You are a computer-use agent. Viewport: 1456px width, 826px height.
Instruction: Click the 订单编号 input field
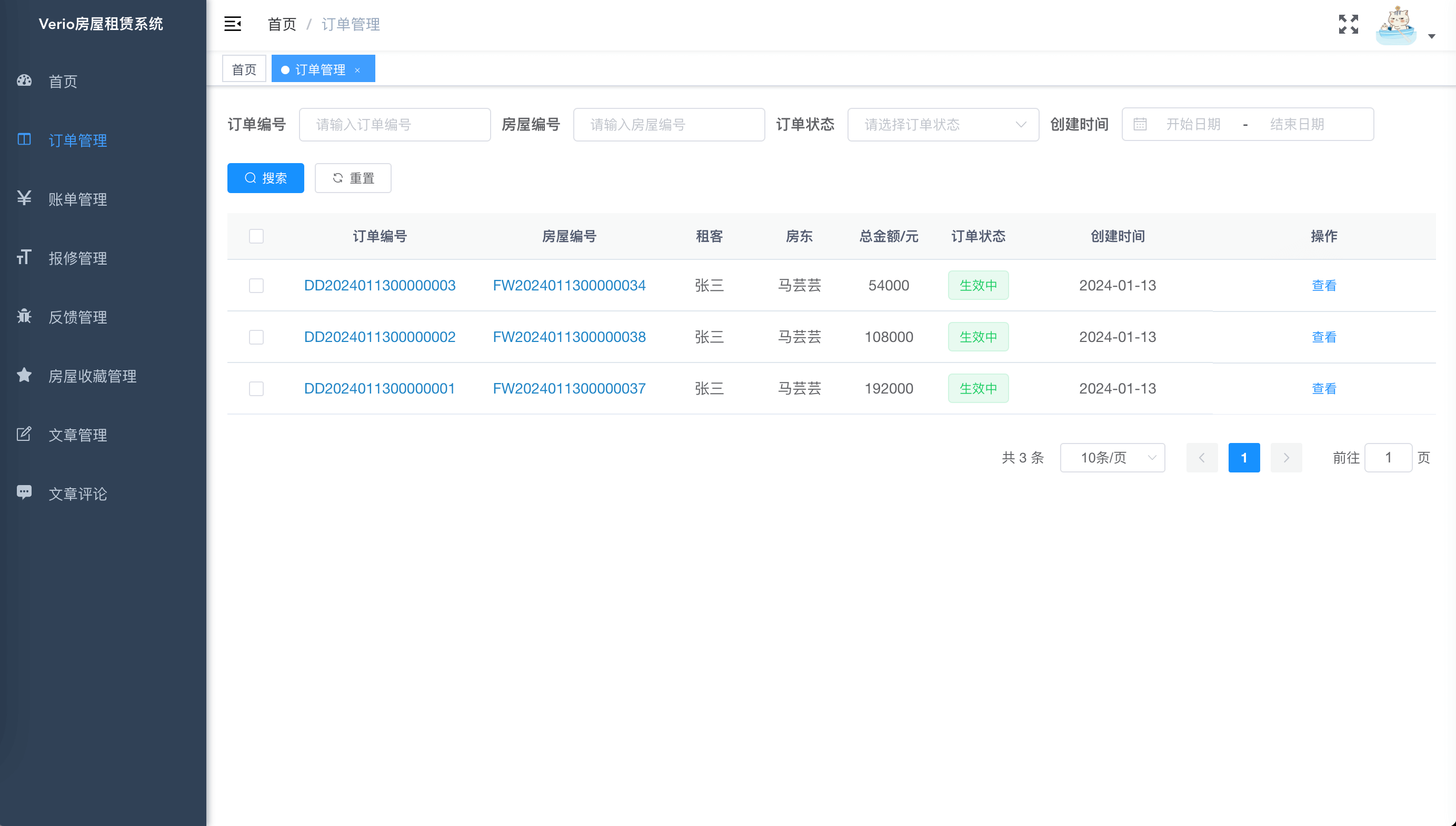coord(394,124)
